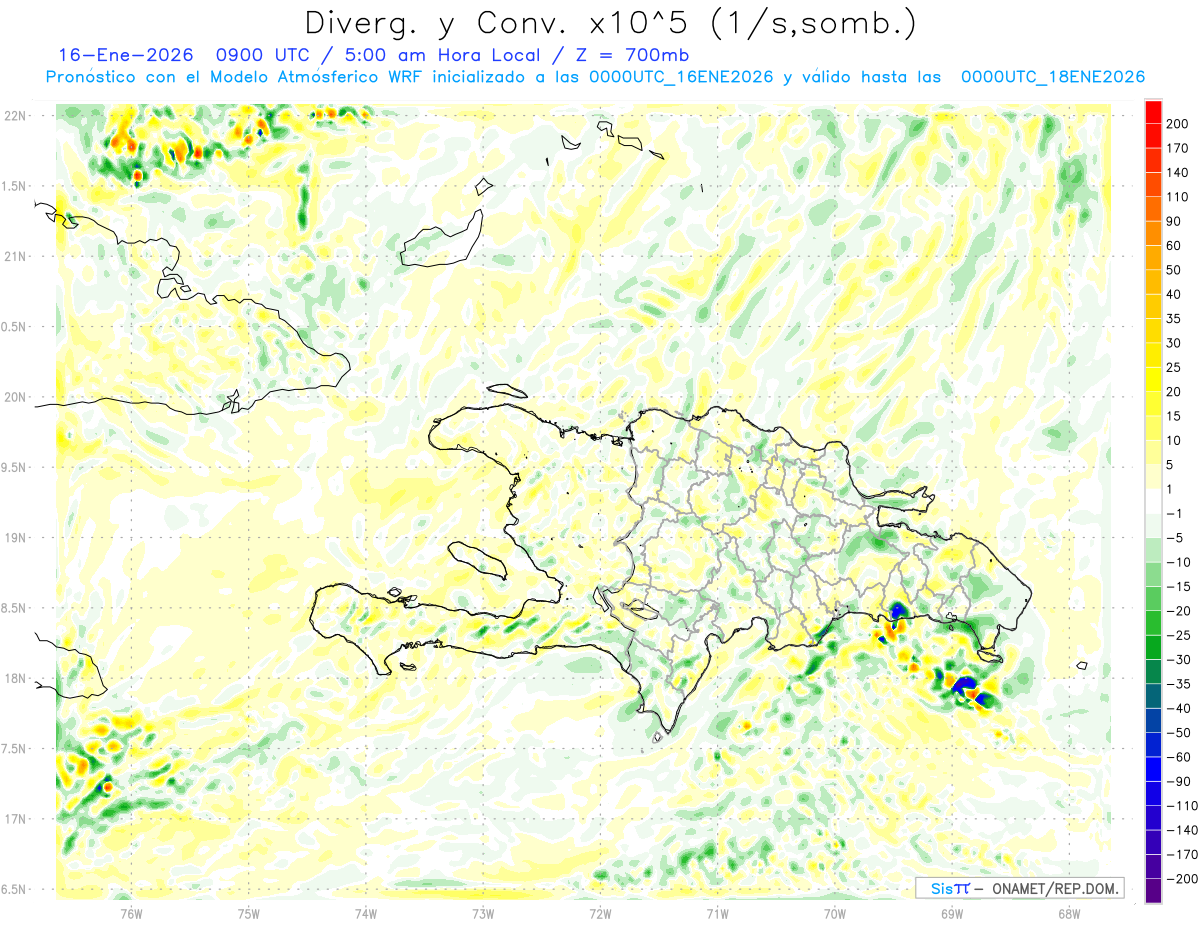Click the "75W" longitude label
This screenshot has width=1200, height=927.
tap(249, 913)
